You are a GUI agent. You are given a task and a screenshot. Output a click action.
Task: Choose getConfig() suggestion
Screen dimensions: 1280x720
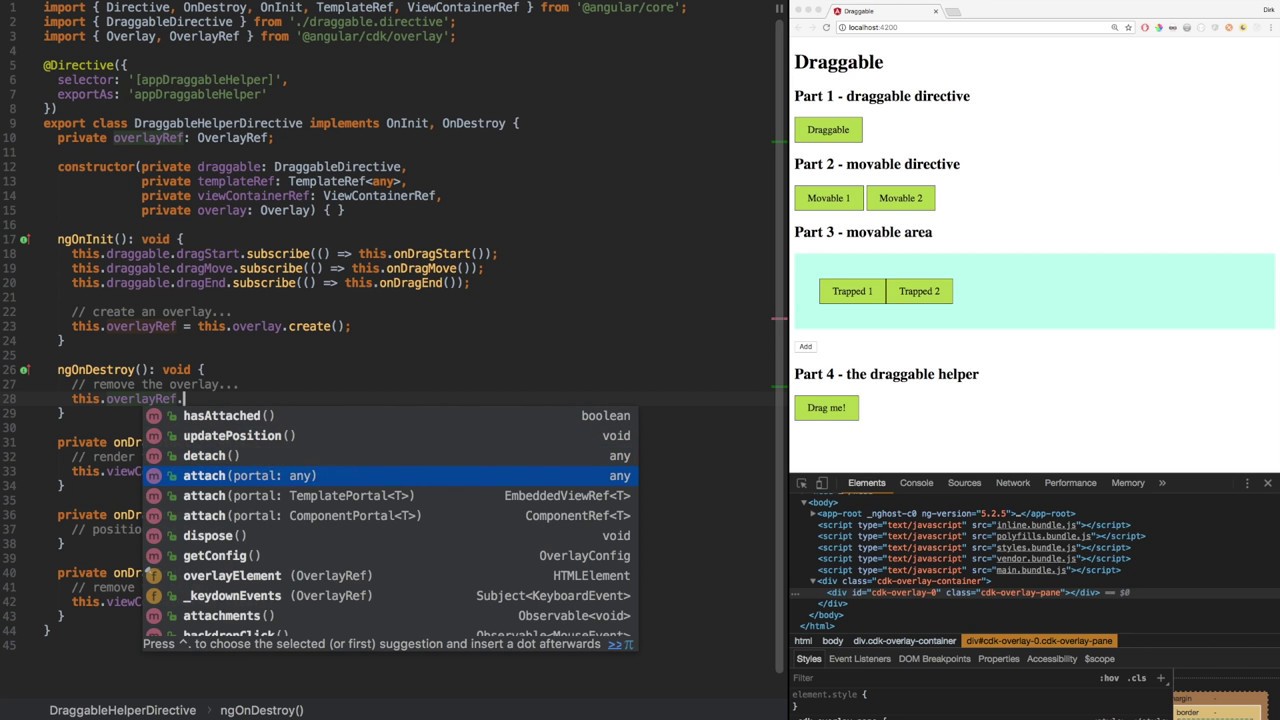coord(389,556)
